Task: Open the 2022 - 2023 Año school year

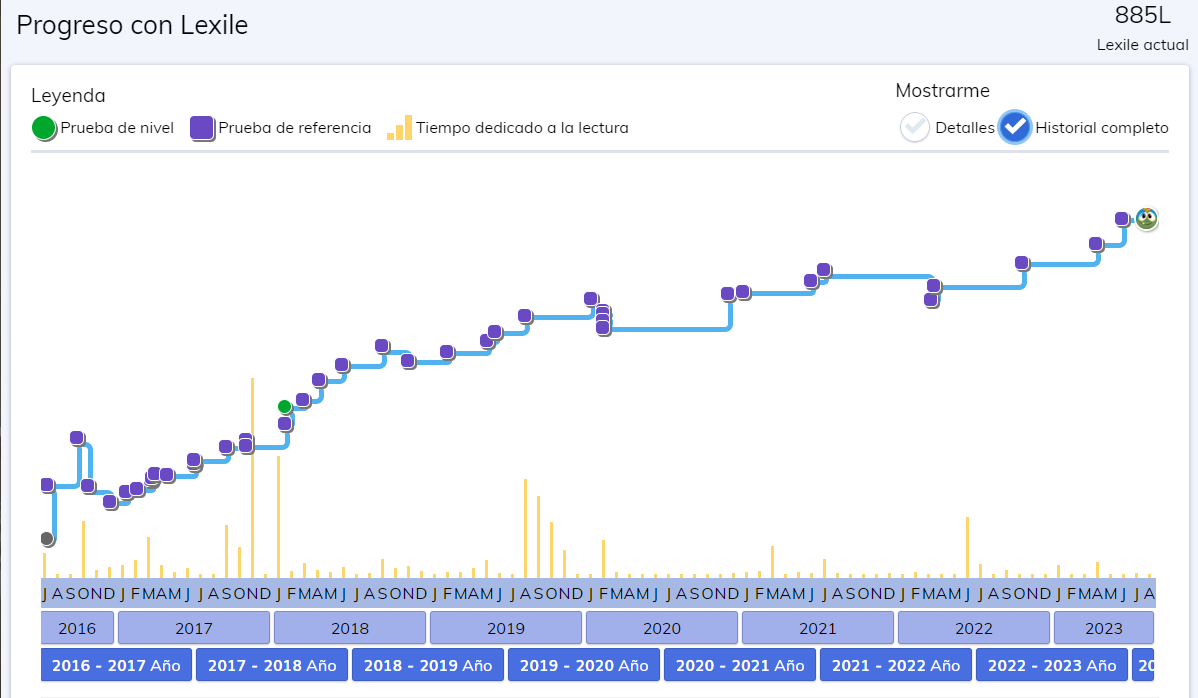Action: 1051,664
